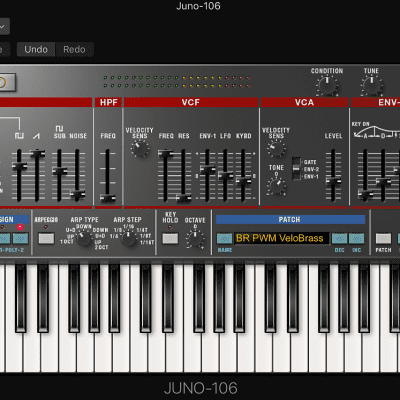The height and width of the screenshot is (400, 400).
Task: Click the VCF FREQ slider handle
Action: (x=165, y=153)
